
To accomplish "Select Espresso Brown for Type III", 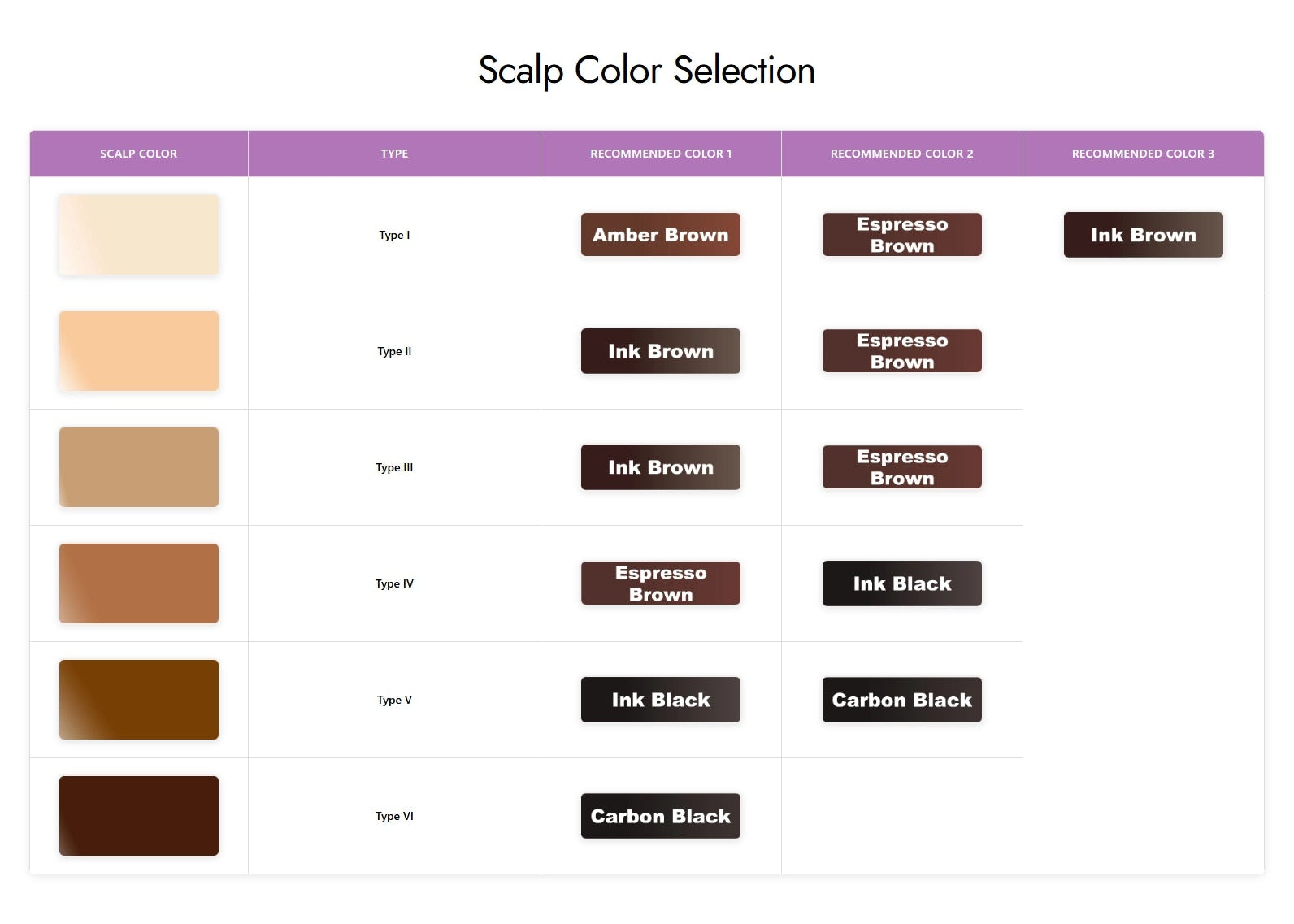I will pos(901,467).
